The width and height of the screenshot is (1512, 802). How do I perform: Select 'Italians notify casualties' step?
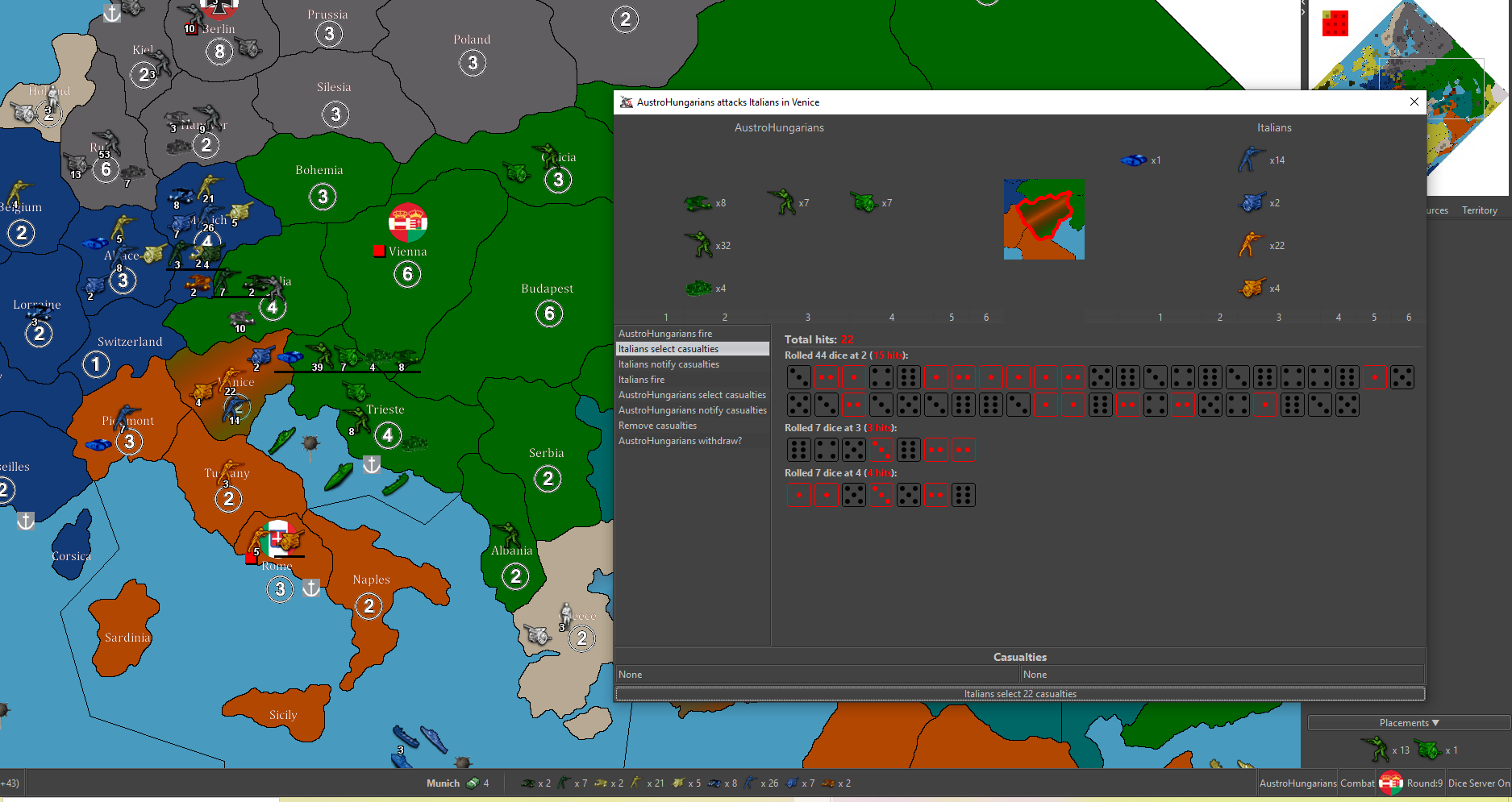[694, 364]
